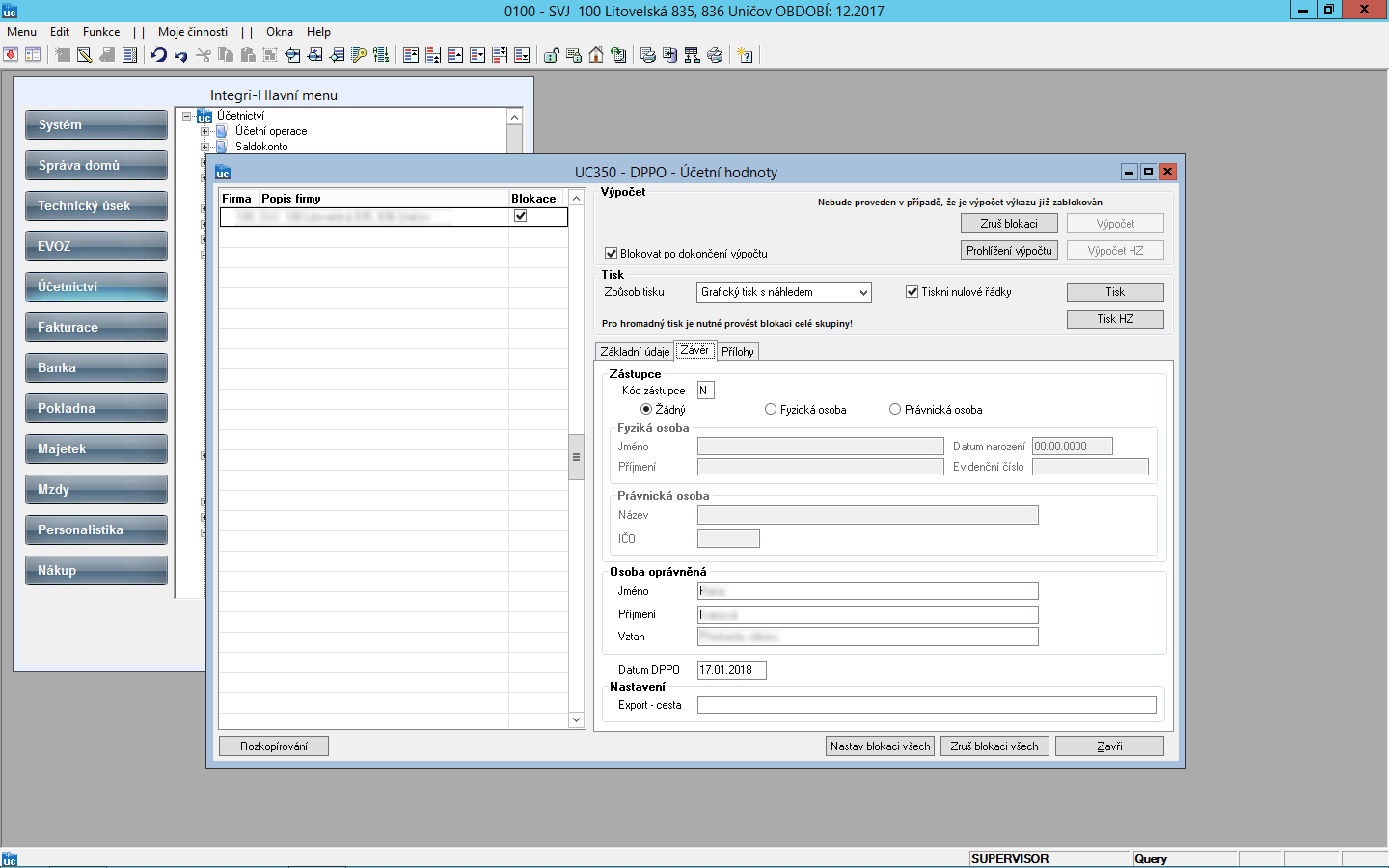Image resolution: width=1389 pixels, height=868 pixels.
Task: Click the firm list vertical scrollbar thumb
Action: pyautogui.click(x=577, y=457)
